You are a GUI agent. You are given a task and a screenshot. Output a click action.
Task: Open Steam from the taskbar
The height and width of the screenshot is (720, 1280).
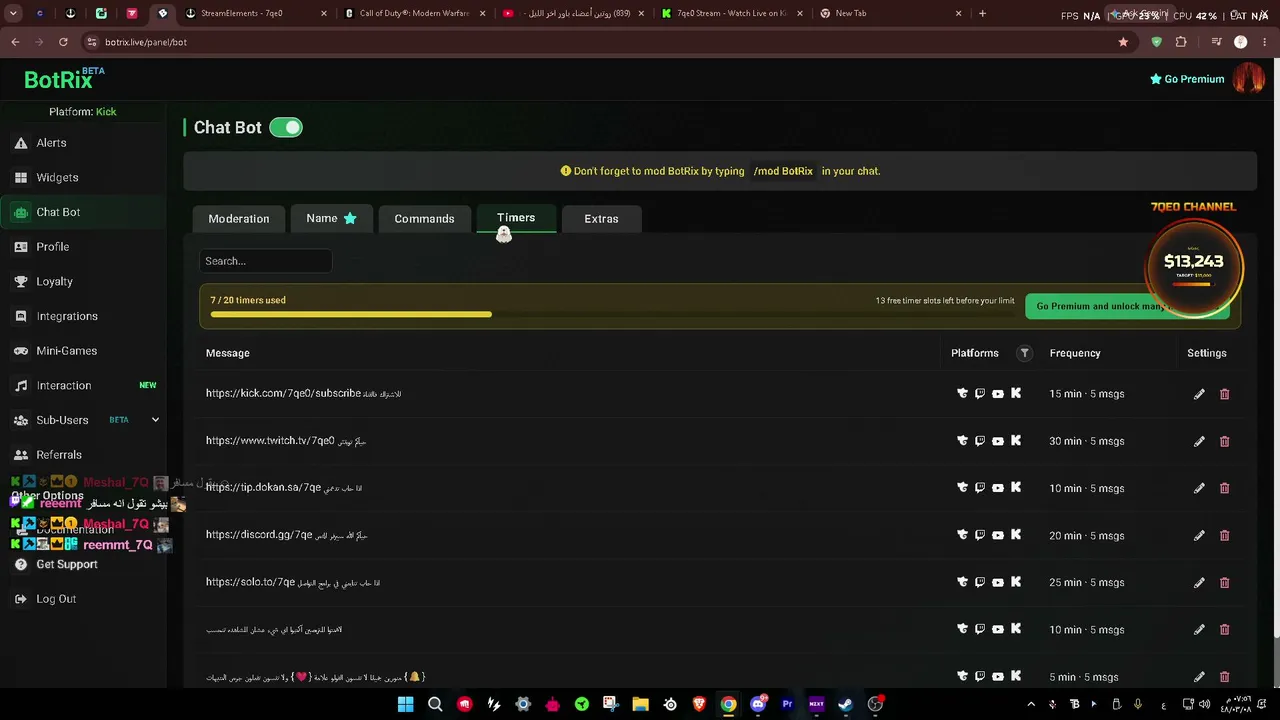click(846, 704)
